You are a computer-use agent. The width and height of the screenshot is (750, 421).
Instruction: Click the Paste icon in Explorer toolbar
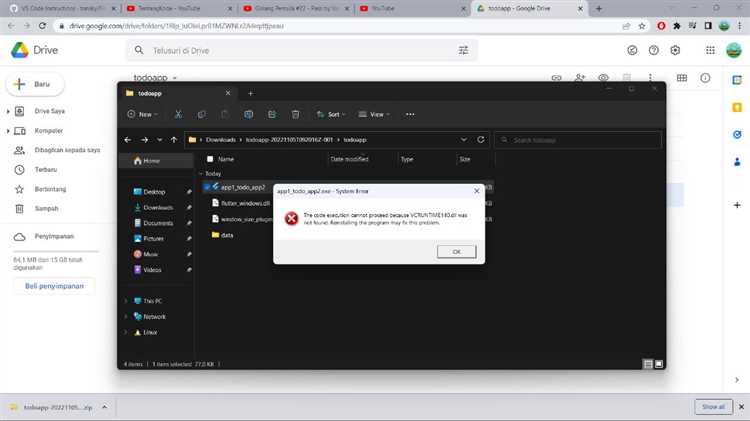[x=224, y=114]
